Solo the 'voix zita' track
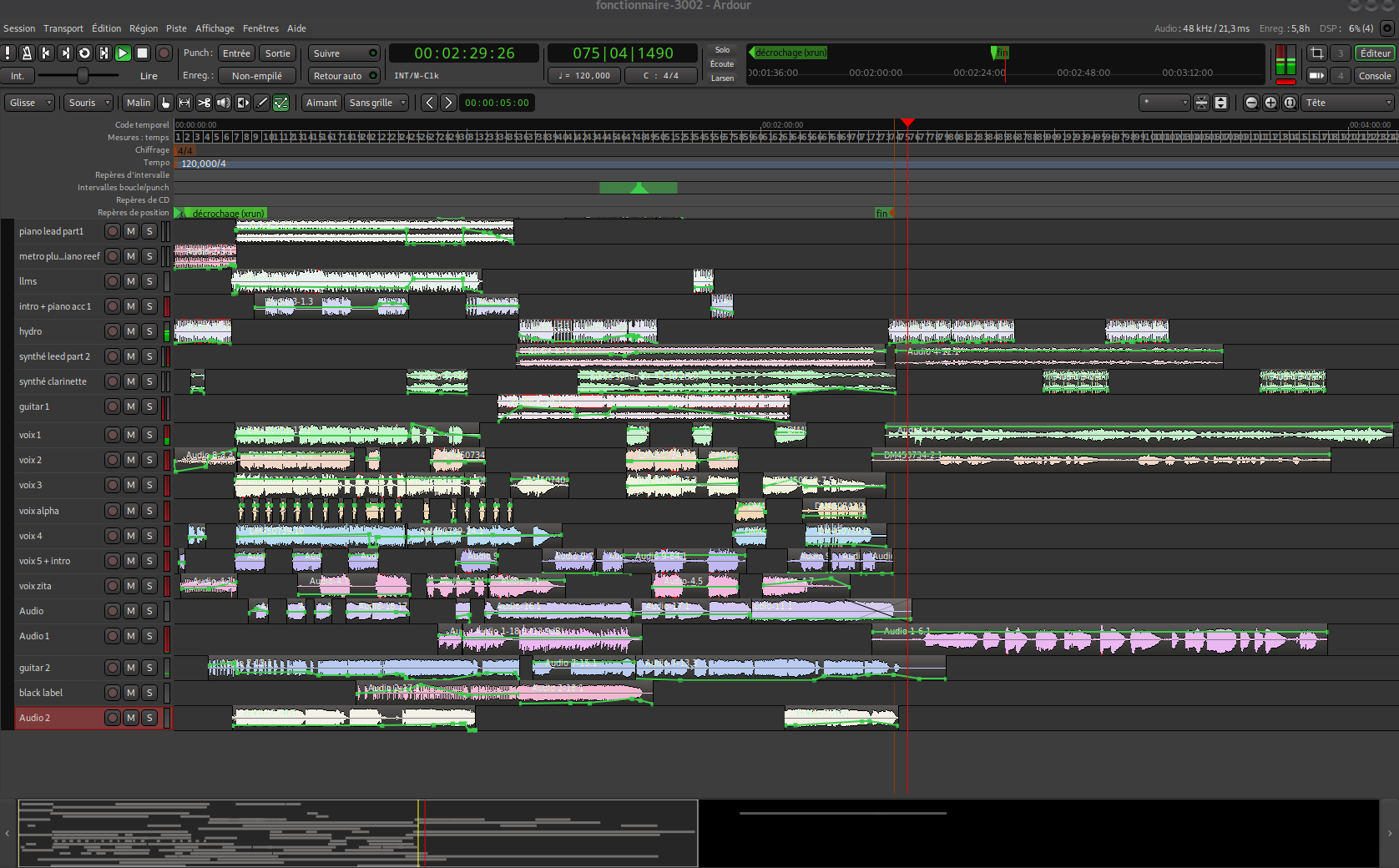This screenshot has width=1399, height=868. [149, 586]
